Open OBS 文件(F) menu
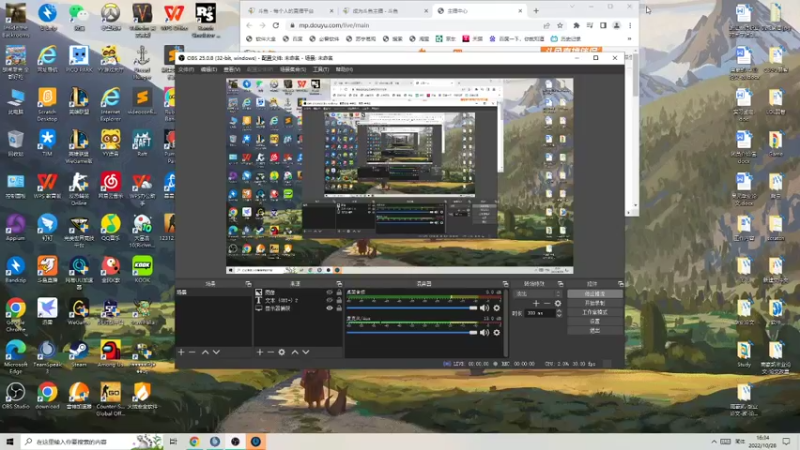Image resolution: width=800 pixels, height=450 pixels. 186,69
